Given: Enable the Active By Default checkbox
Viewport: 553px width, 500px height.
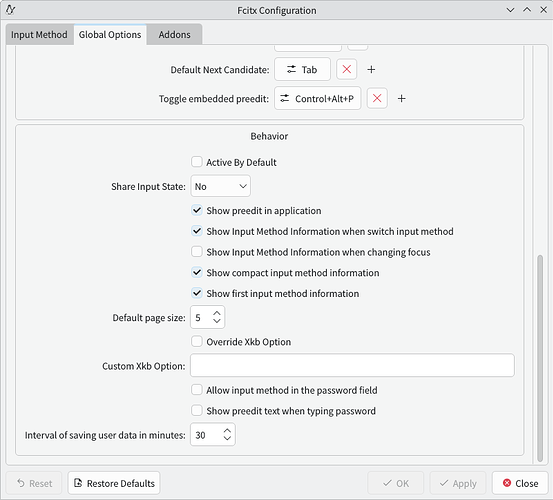Looking at the screenshot, I should click(x=196, y=162).
